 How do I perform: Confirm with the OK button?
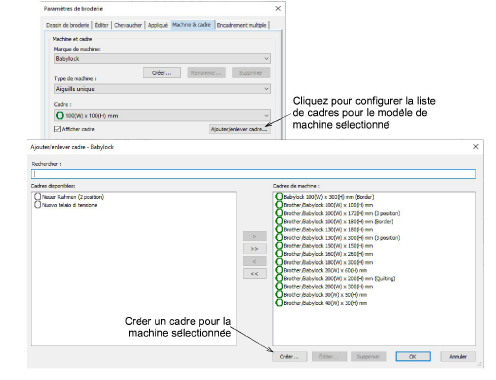(x=413, y=356)
